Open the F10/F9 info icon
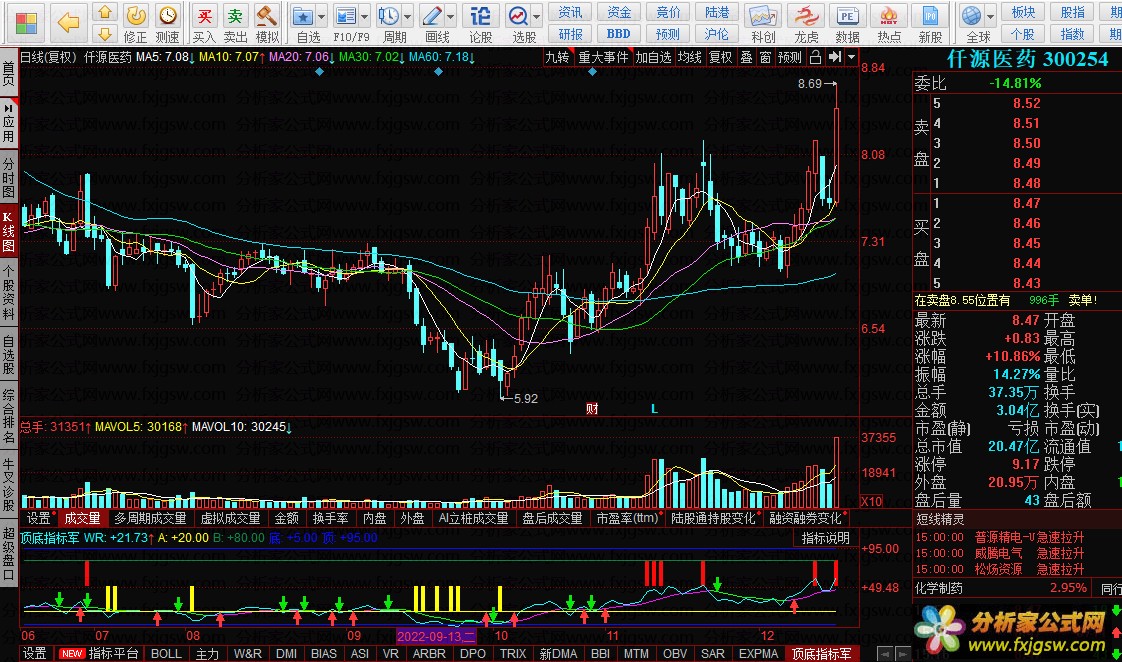This screenshot has height=662, width=1122. point(346,16)
